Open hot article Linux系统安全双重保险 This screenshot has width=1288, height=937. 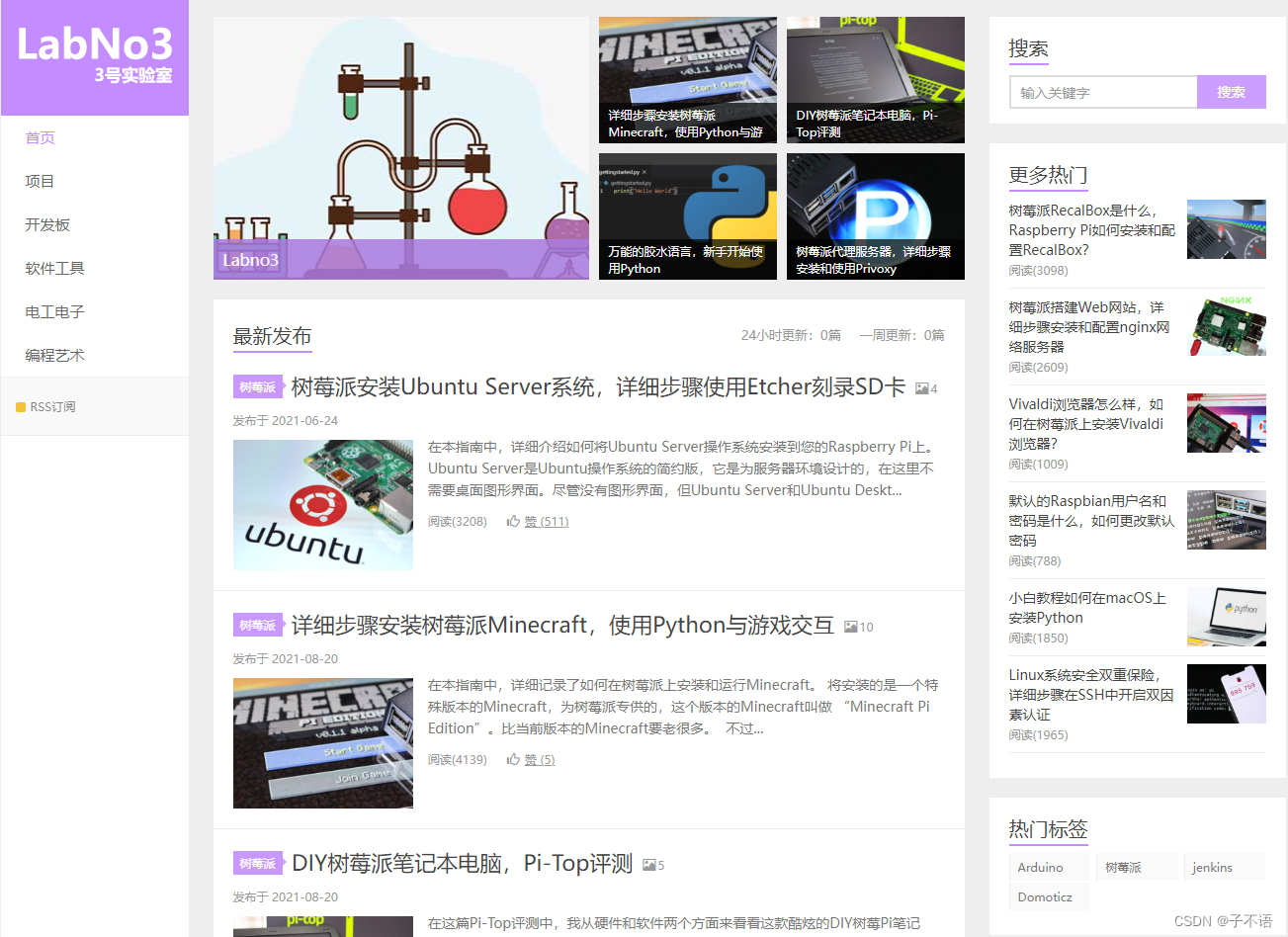pos(1091,695)
